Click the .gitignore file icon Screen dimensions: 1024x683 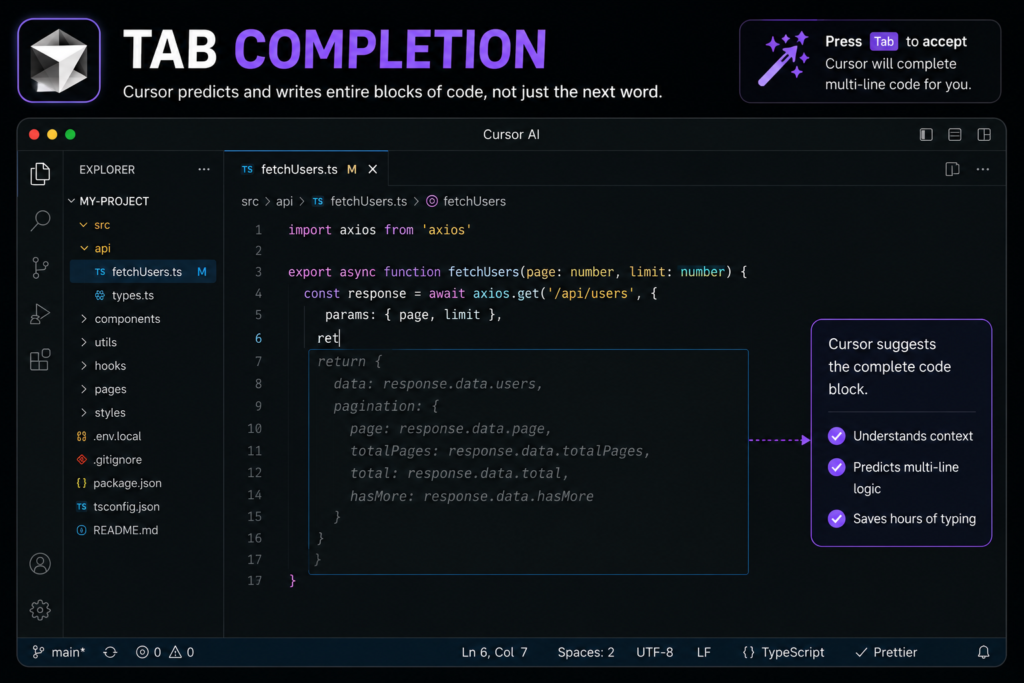pyautogui.click(x=82, y=460)
